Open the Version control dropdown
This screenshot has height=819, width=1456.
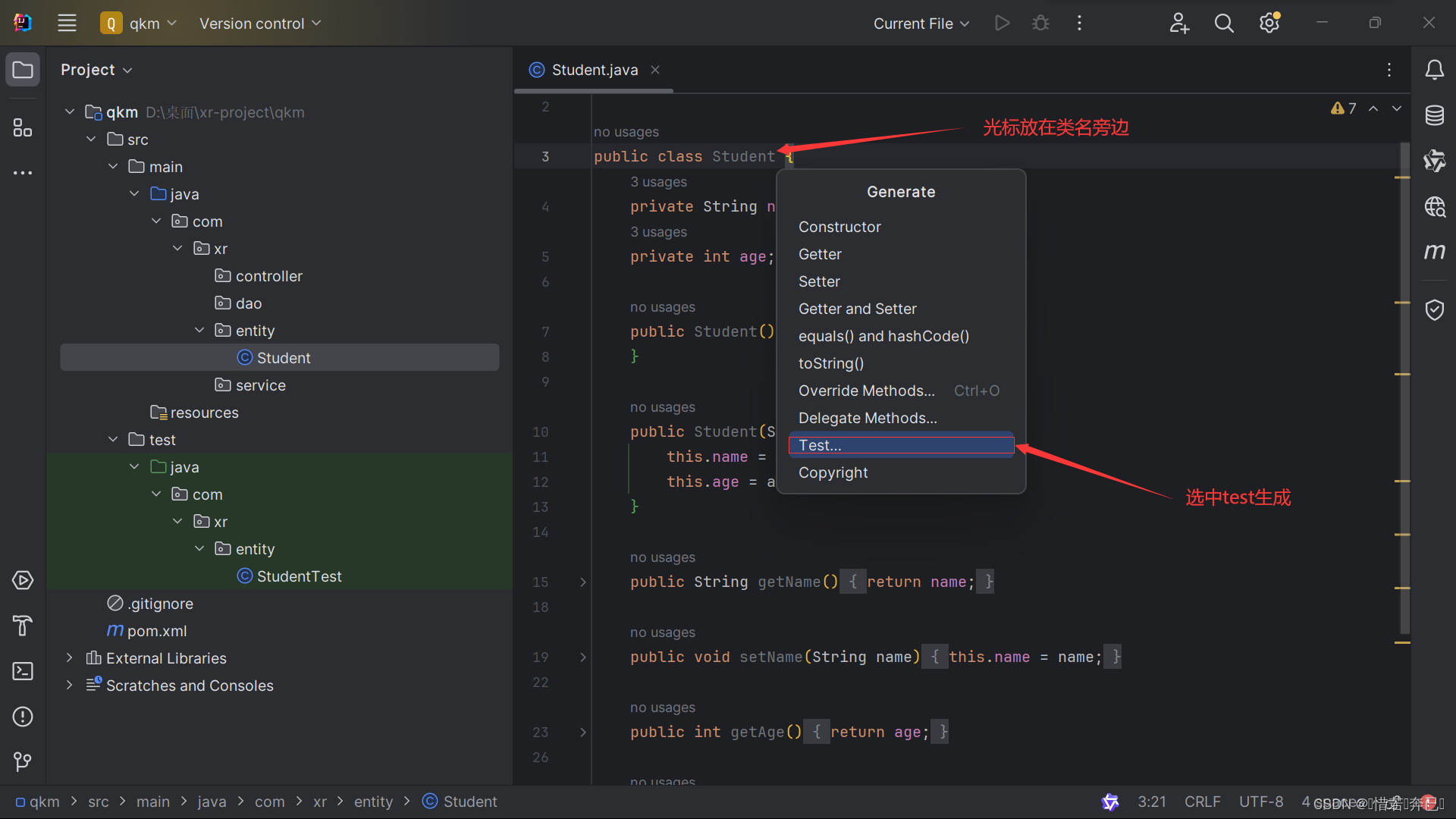pos(260,24)
